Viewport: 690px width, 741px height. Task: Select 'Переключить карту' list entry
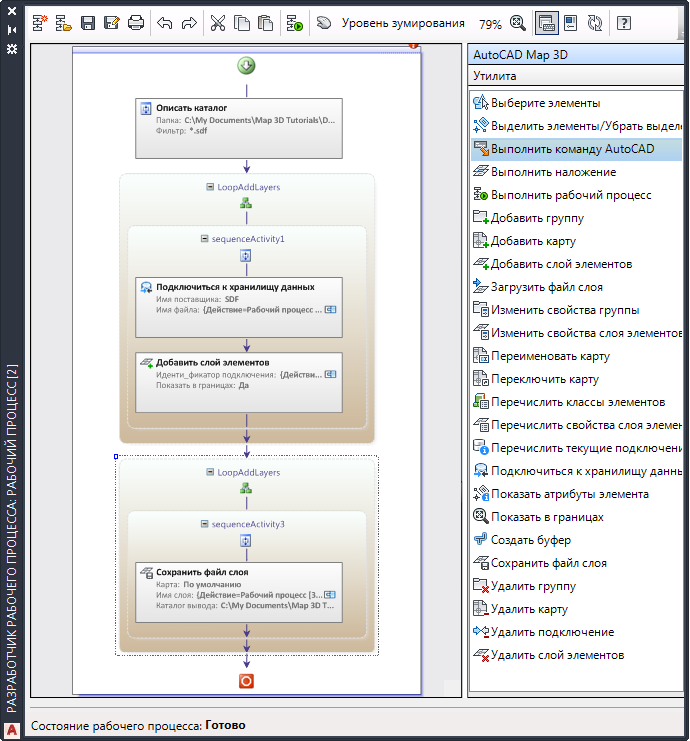(577, 379)
